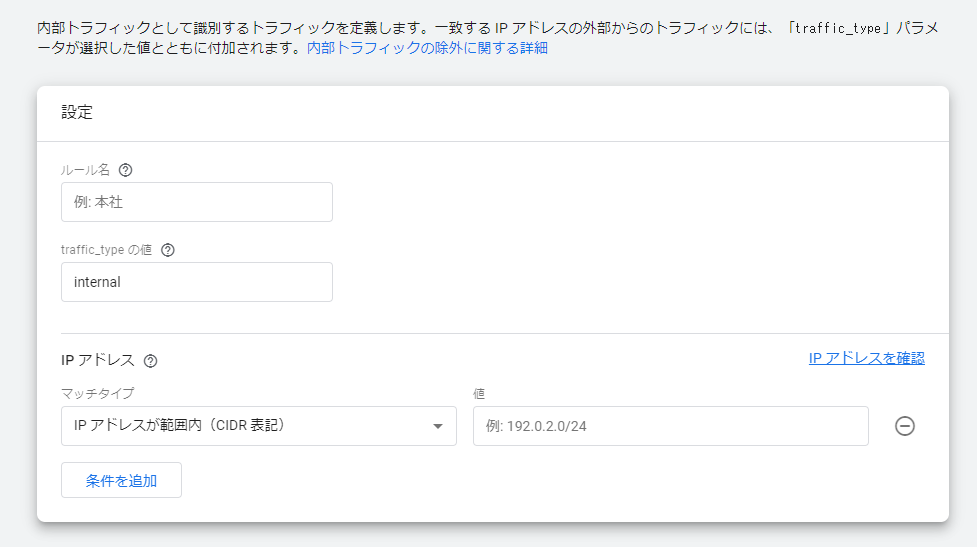Viewport: 977px width, 547px height.
Task: Click the divider line above IP アドレス section
Action: coord(505,333)
